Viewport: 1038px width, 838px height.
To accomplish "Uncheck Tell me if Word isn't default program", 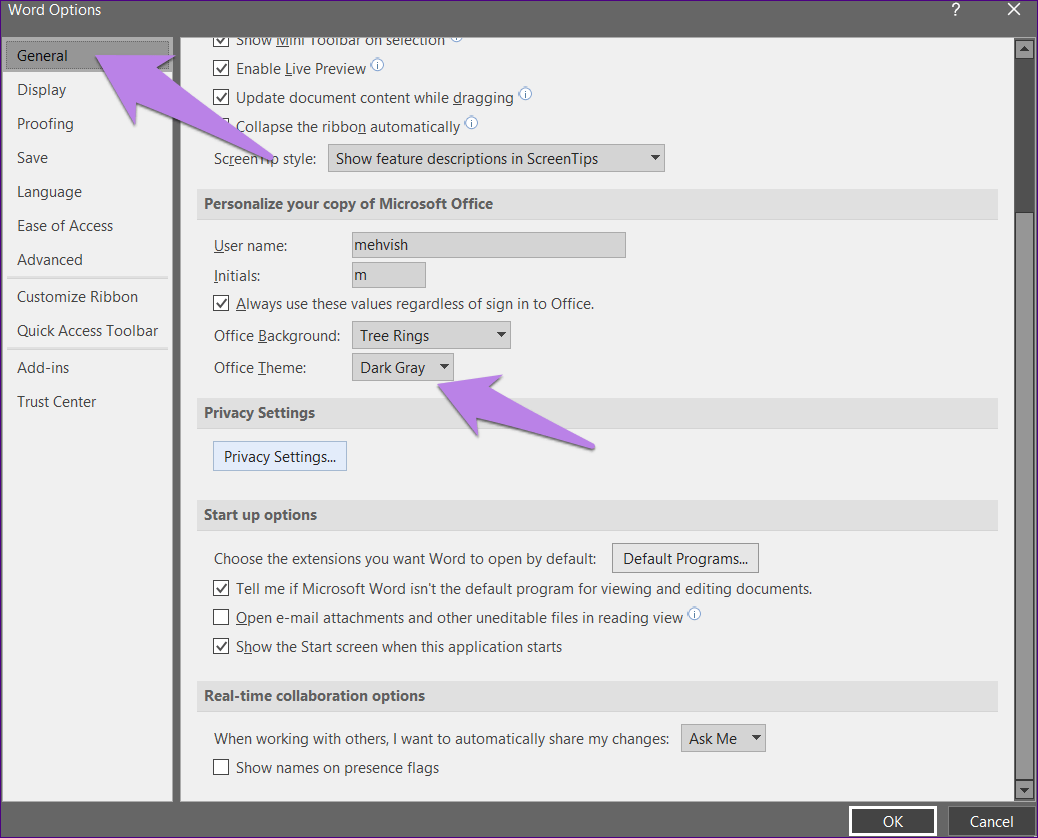I will (x=221, y=588).
